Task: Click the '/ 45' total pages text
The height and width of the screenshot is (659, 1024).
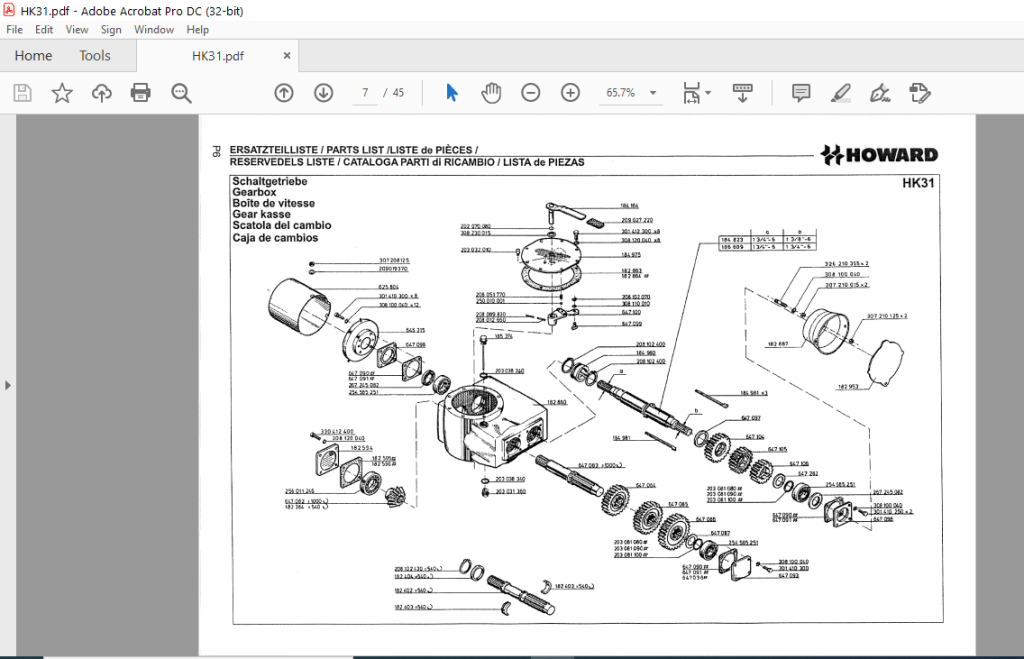Action: 394,93
